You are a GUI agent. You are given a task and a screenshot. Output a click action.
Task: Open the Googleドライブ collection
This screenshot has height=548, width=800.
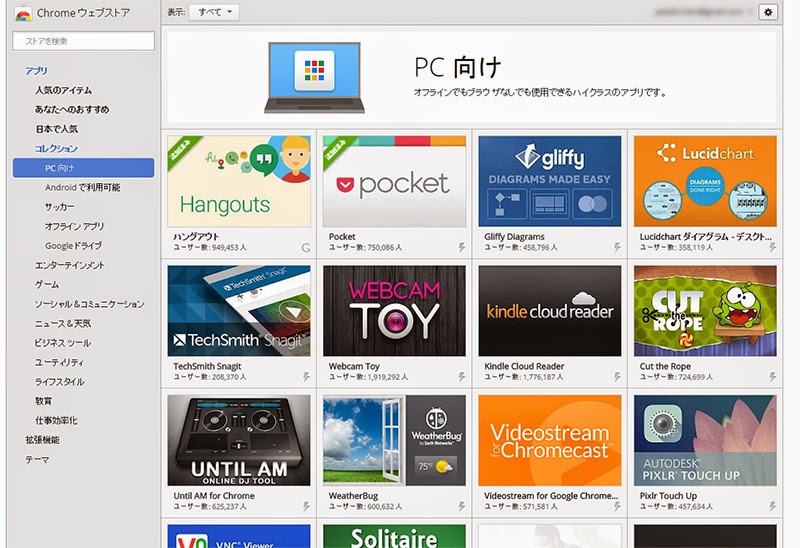pyautogui.click(x=73, y=245)
